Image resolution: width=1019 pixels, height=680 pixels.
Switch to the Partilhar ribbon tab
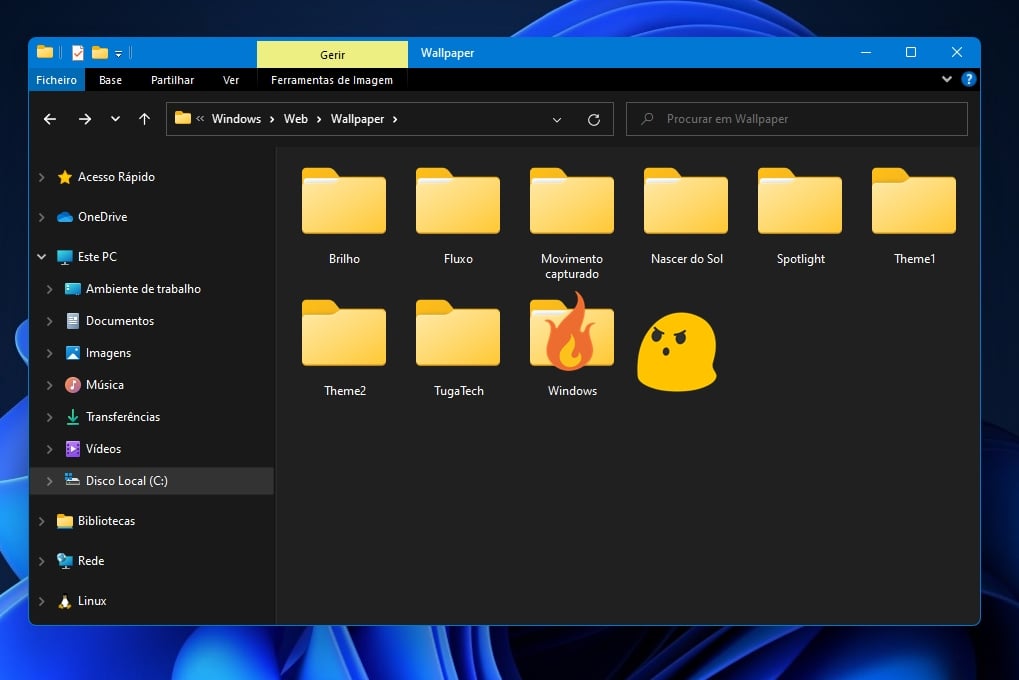pyautogui.click(x=172, y=80)
